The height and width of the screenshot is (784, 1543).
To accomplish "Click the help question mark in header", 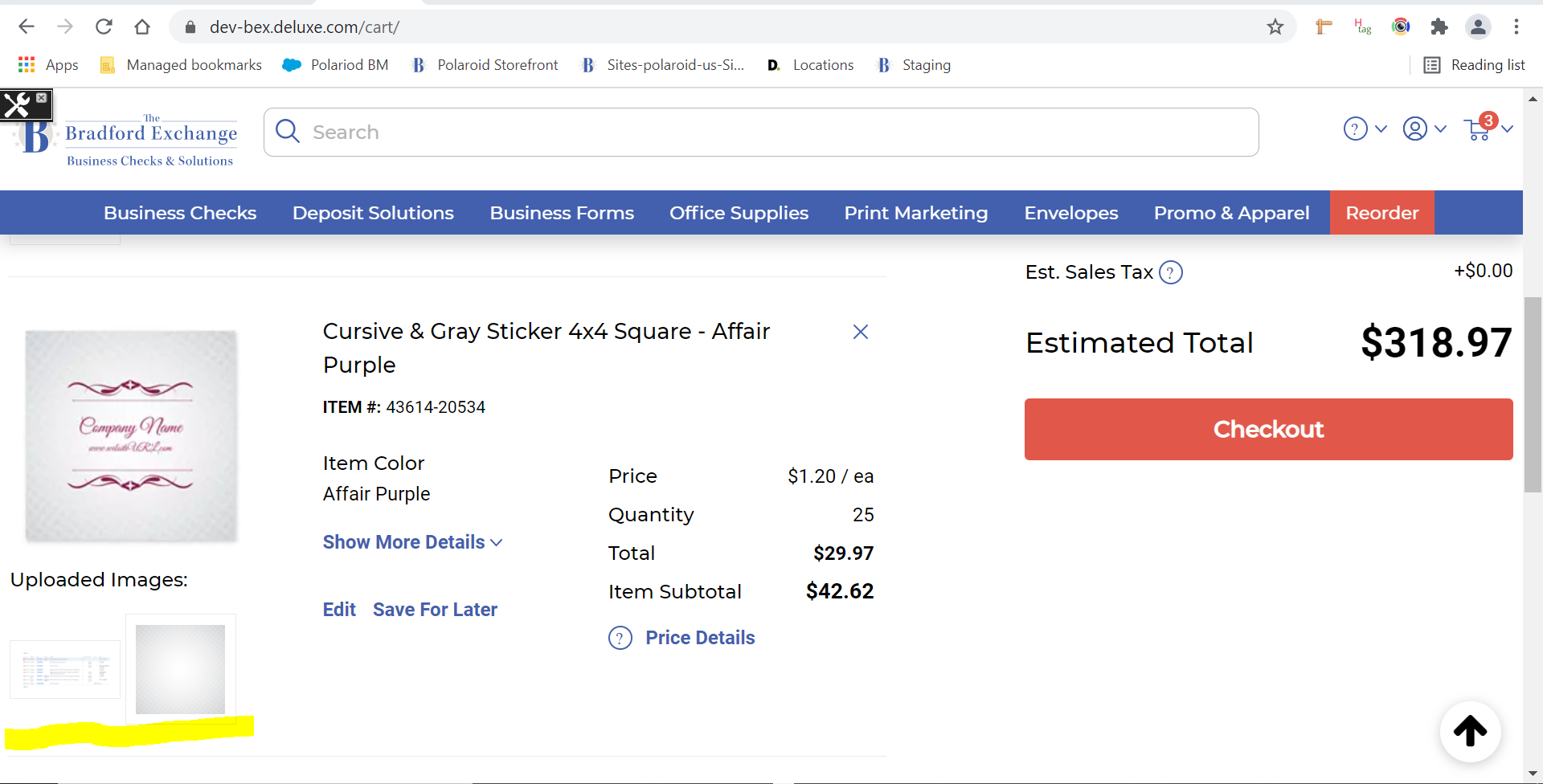I will [x=1355, y=129].
